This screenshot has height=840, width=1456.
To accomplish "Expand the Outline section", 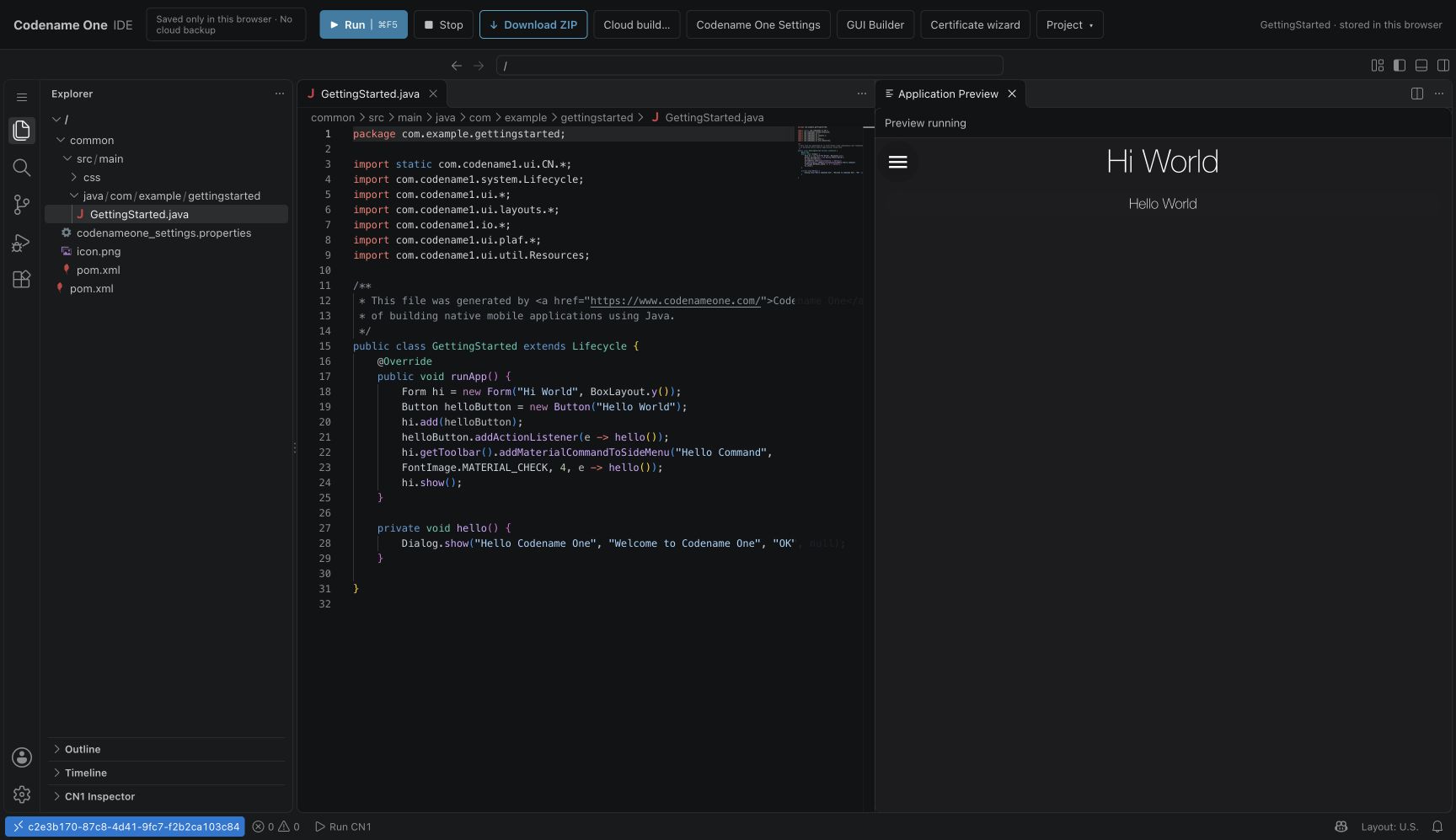I will 166,749.
